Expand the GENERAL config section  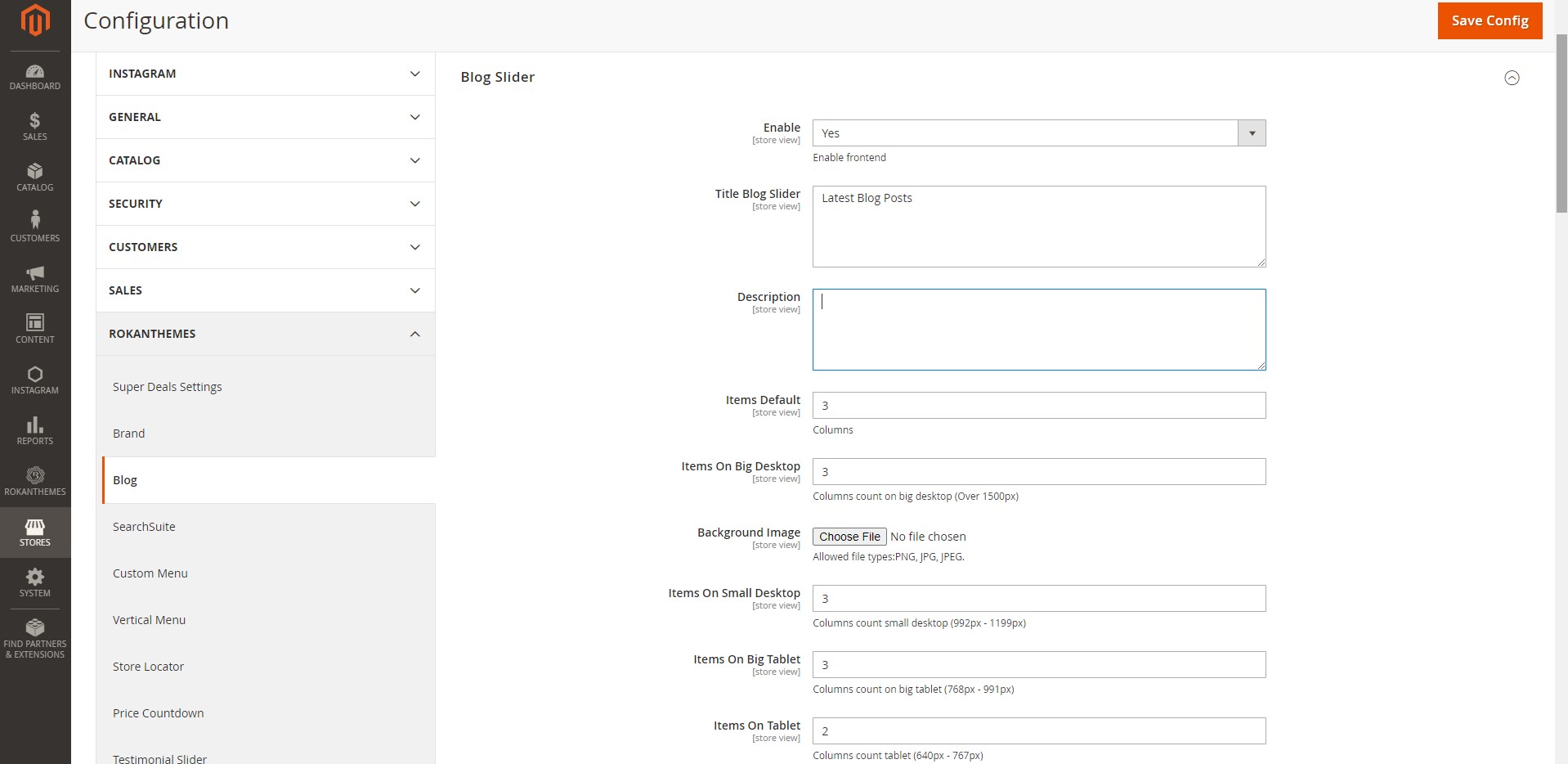(266, 117)
